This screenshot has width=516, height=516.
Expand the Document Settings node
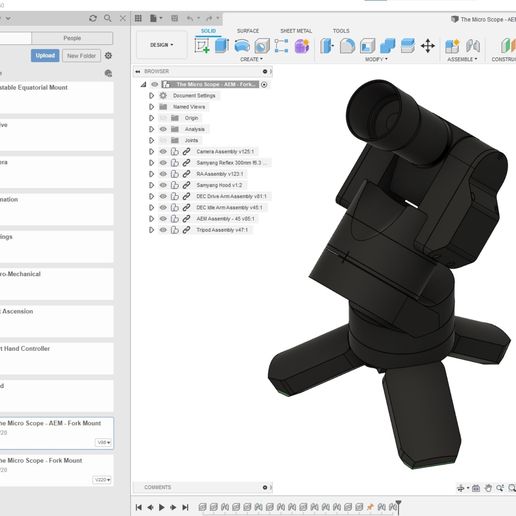point(151,96)
